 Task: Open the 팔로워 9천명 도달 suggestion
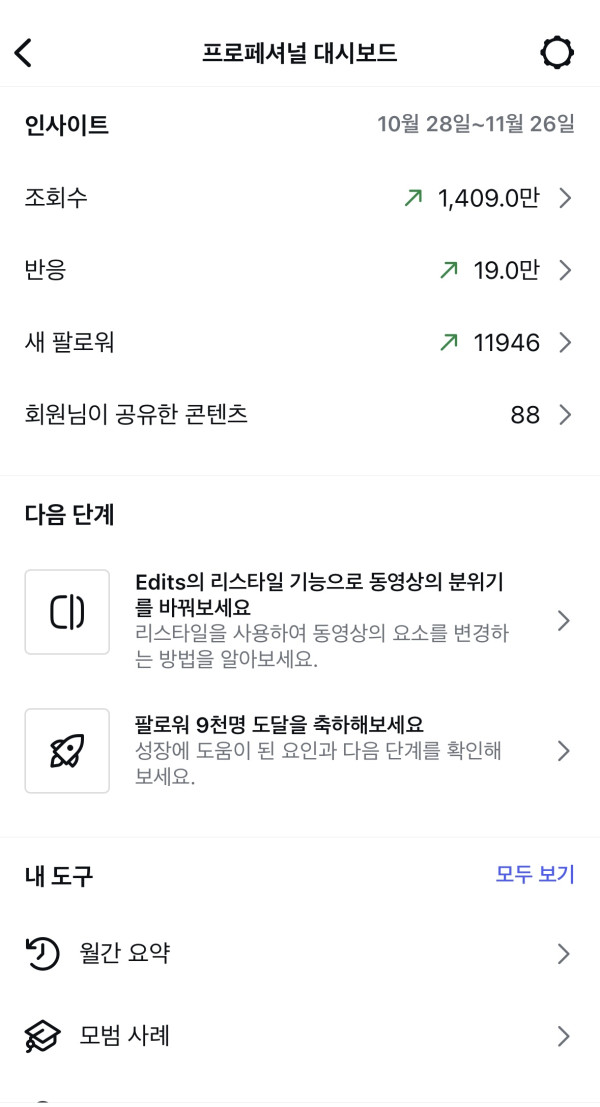point(320,750)
